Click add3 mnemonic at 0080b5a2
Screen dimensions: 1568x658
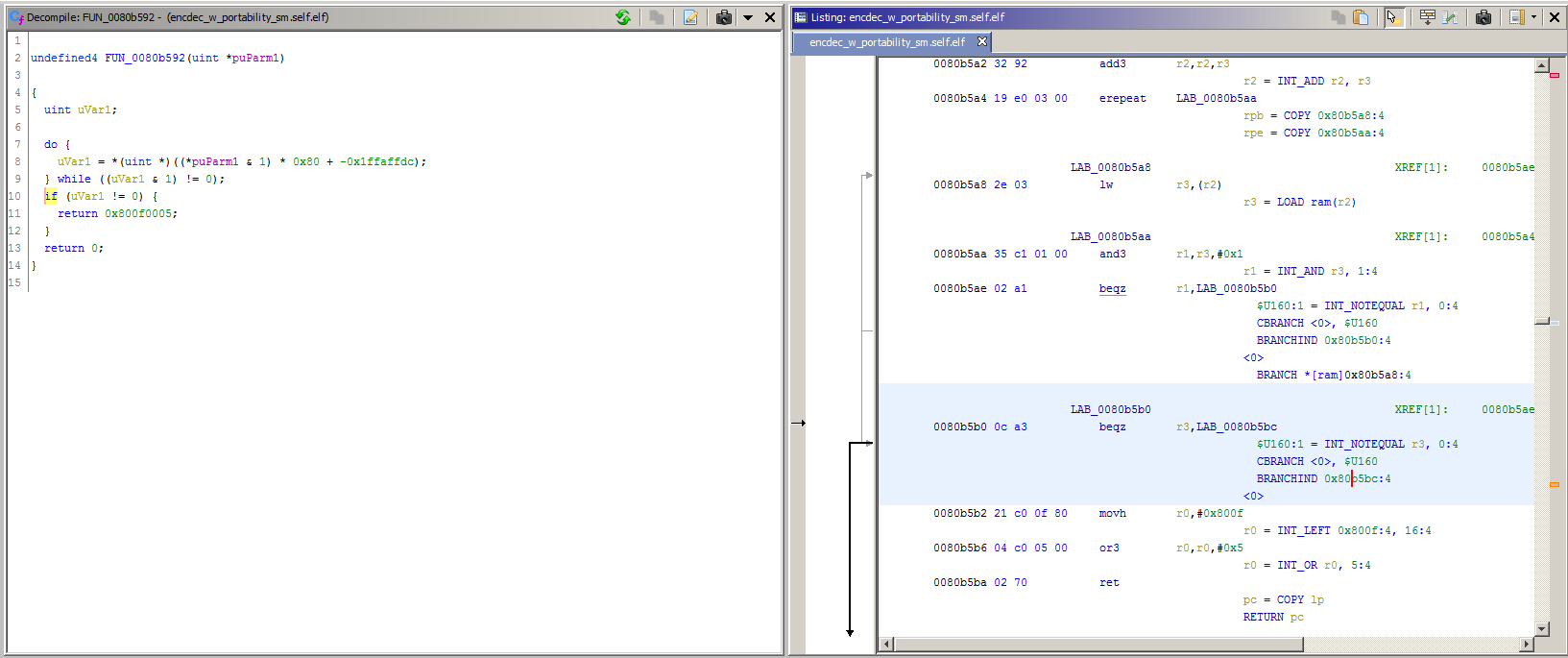(x=1113, y=63)
